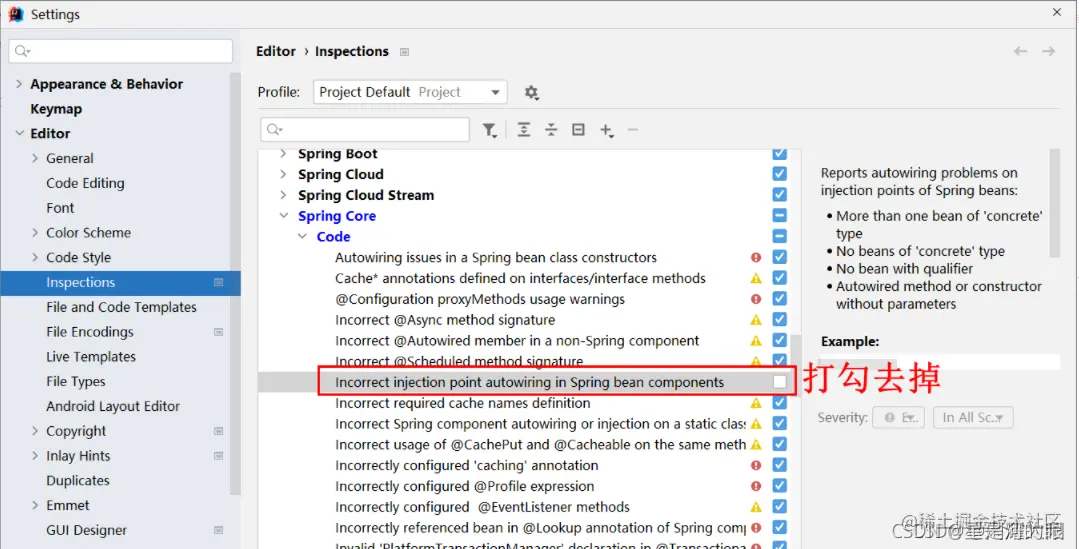Toggle the Spring Cloud inspections checkbox
The image size is (1079, 549).
(x=779, y=174)
